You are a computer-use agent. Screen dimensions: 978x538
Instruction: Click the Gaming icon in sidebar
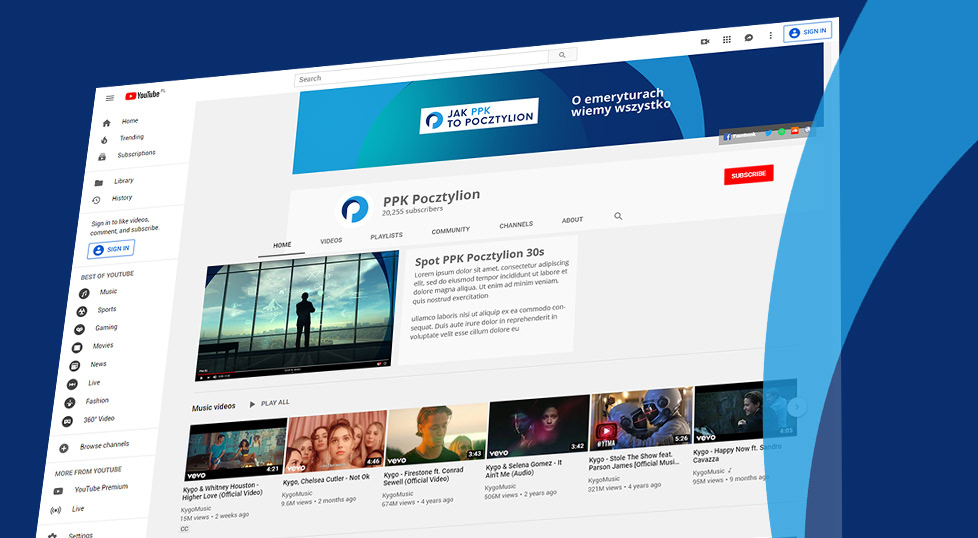point(79,330)
